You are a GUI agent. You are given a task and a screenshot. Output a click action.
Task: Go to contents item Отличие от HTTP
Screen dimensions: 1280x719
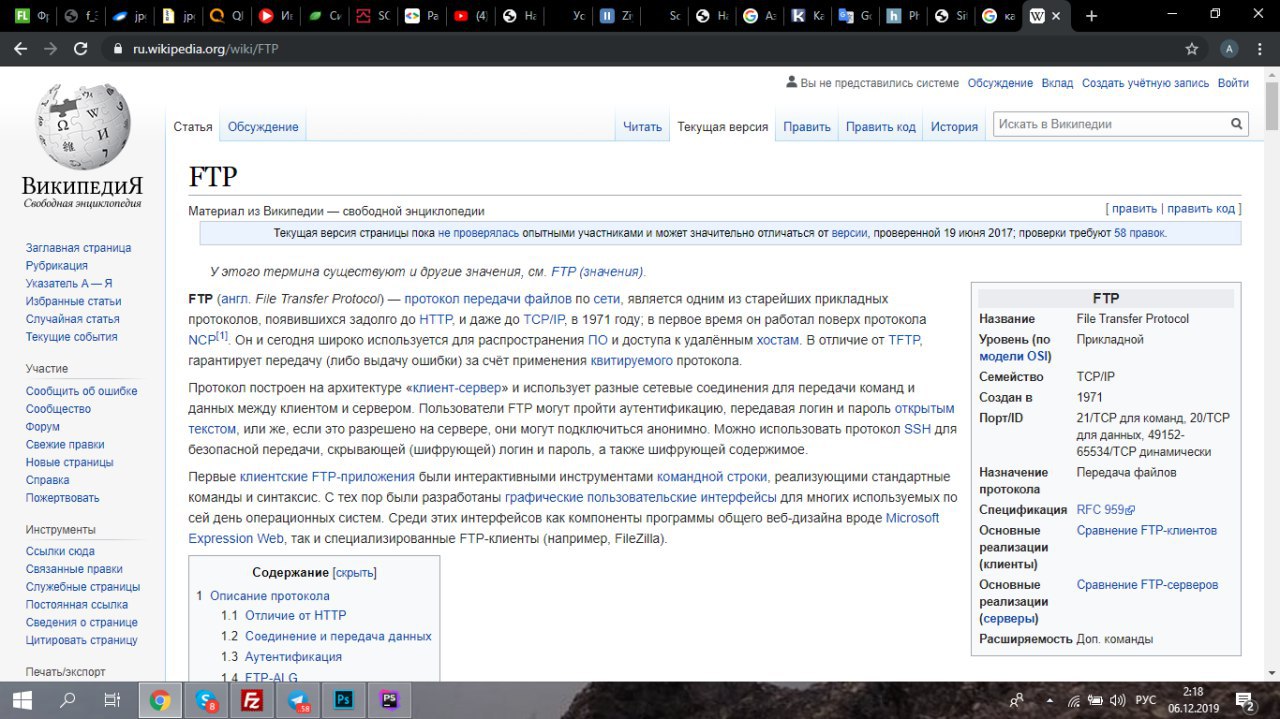tap(295, 616)
